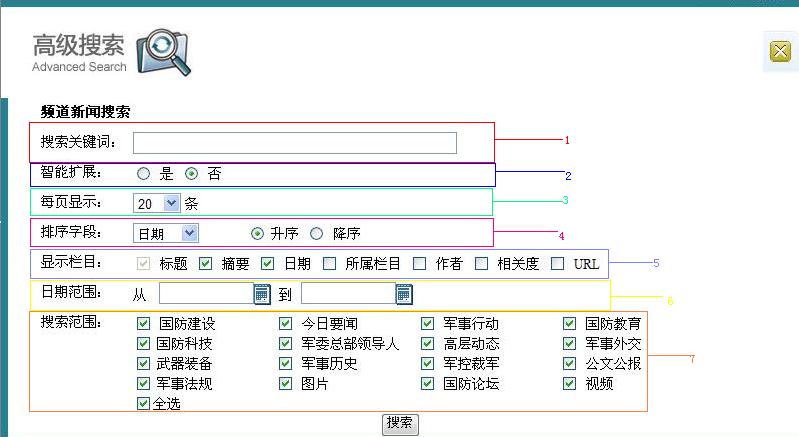Enable the 相关度 display column checkbox

(481, 264)
